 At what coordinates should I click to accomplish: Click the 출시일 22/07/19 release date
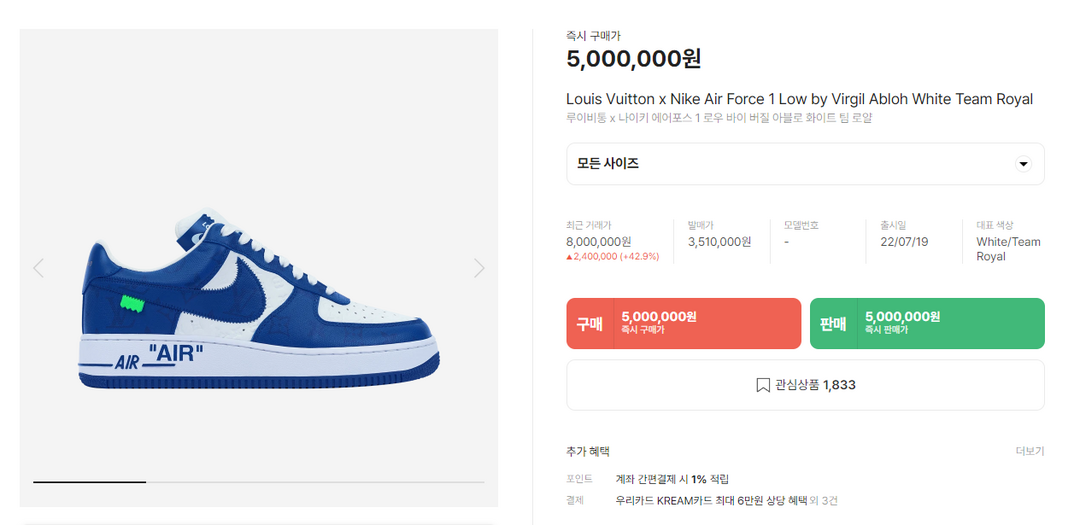coord(904,242)
